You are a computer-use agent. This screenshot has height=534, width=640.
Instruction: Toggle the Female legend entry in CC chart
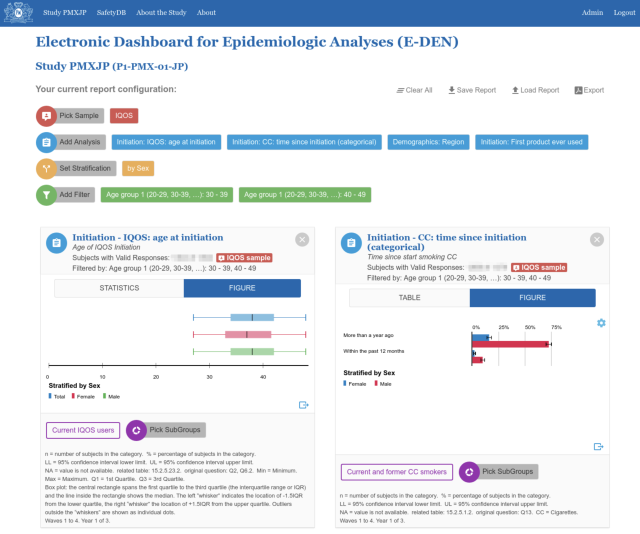click(357, 383)
